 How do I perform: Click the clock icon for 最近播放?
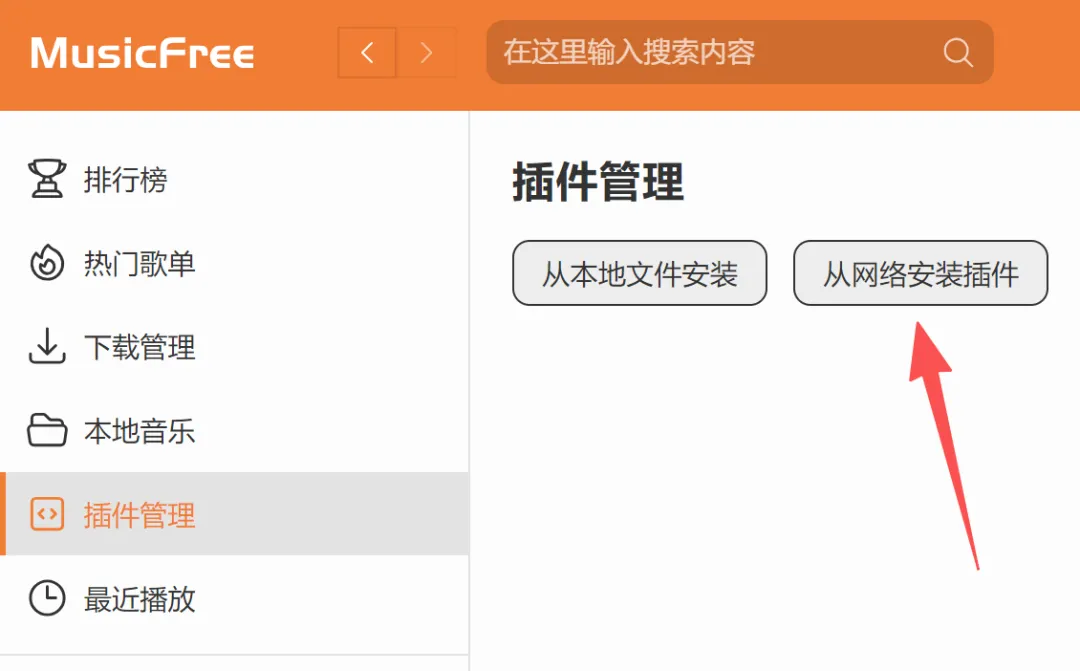point(46,599)
